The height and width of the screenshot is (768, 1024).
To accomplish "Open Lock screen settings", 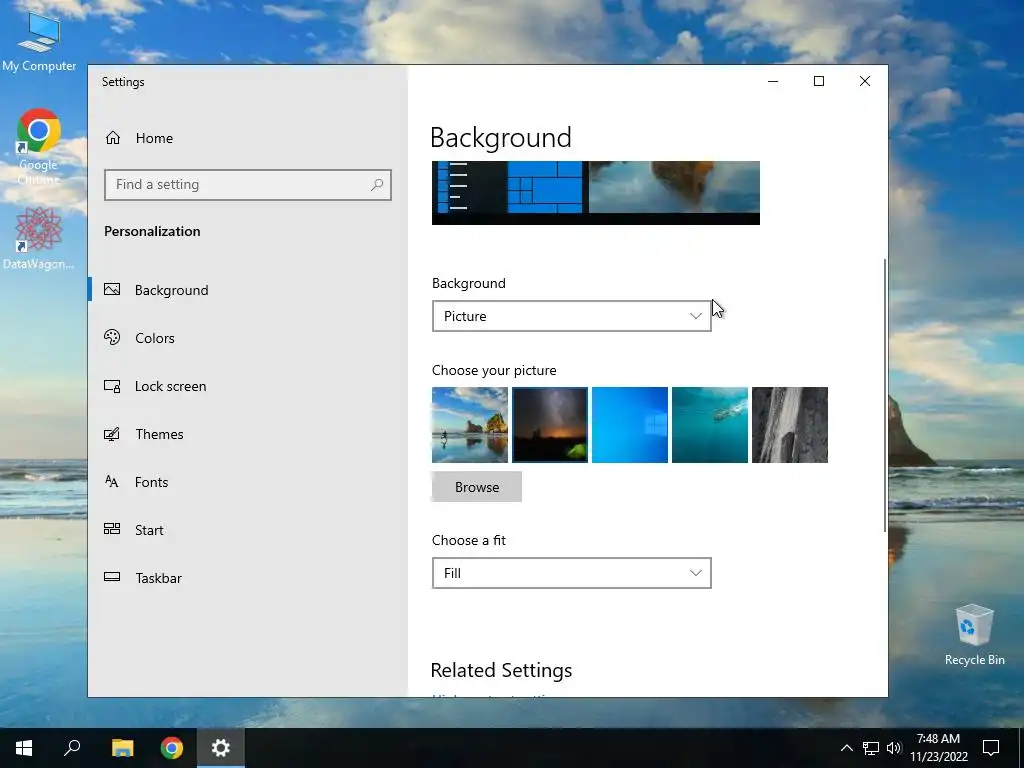I will pyautogui.click(x=248, y=386).
